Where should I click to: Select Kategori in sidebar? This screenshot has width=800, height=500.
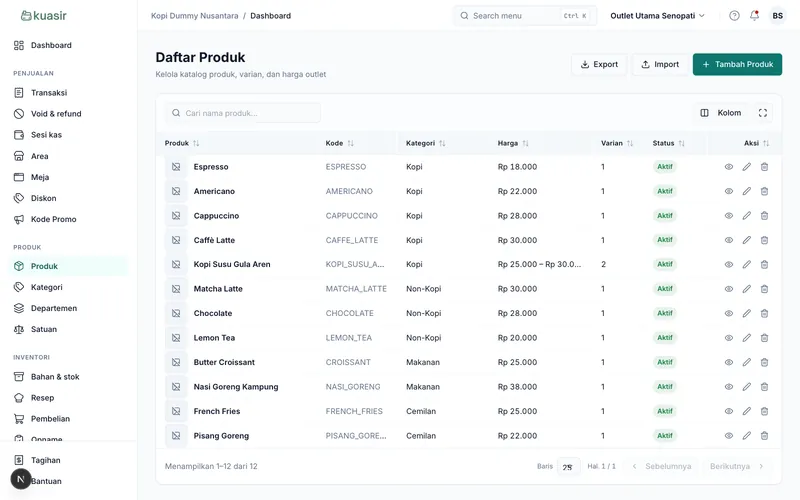tap(68, 287)
